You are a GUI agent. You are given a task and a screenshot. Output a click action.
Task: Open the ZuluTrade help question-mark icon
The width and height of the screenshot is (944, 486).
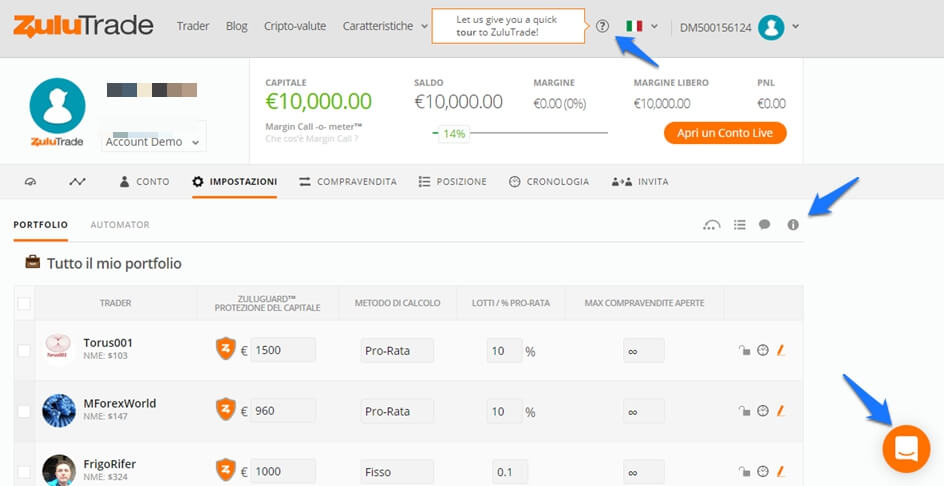(603, 26)
